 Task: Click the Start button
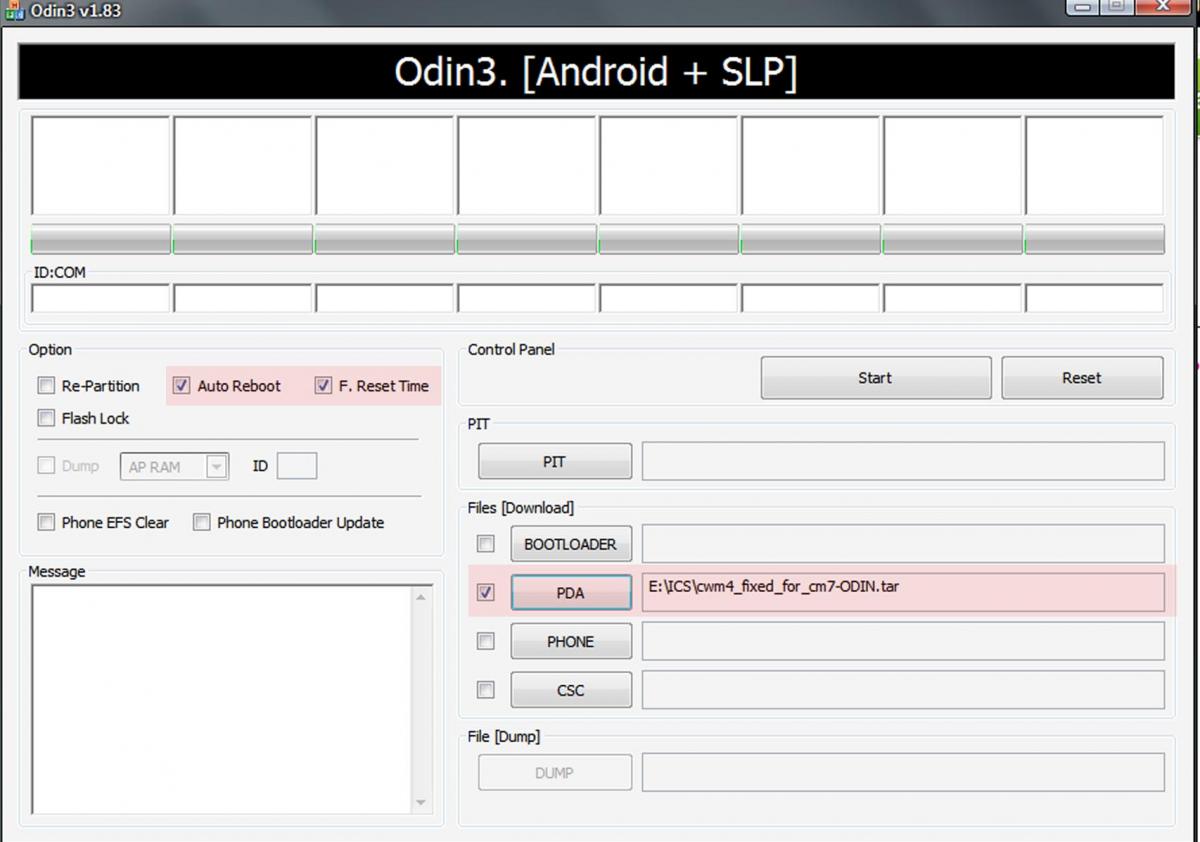(x=876, y=378)
